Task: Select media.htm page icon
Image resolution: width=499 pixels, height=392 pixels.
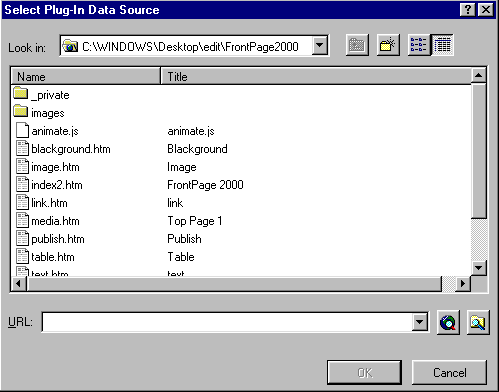Action: (x=22, y=220)
